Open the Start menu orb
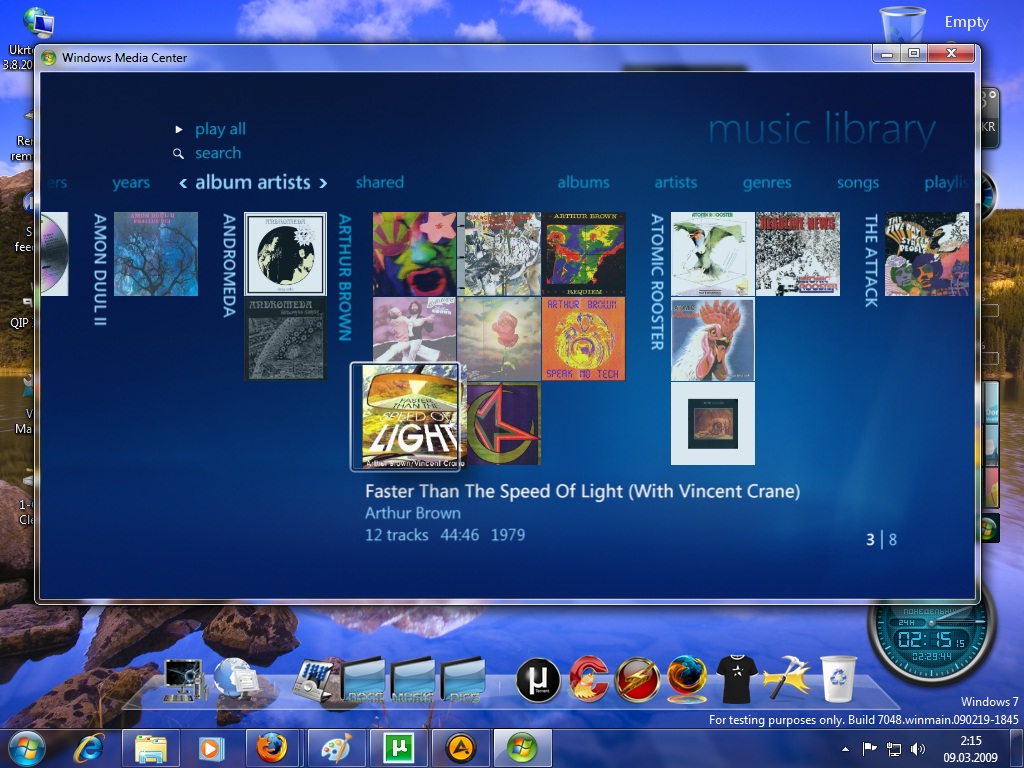1024x768 pixels. click(27, 748)
